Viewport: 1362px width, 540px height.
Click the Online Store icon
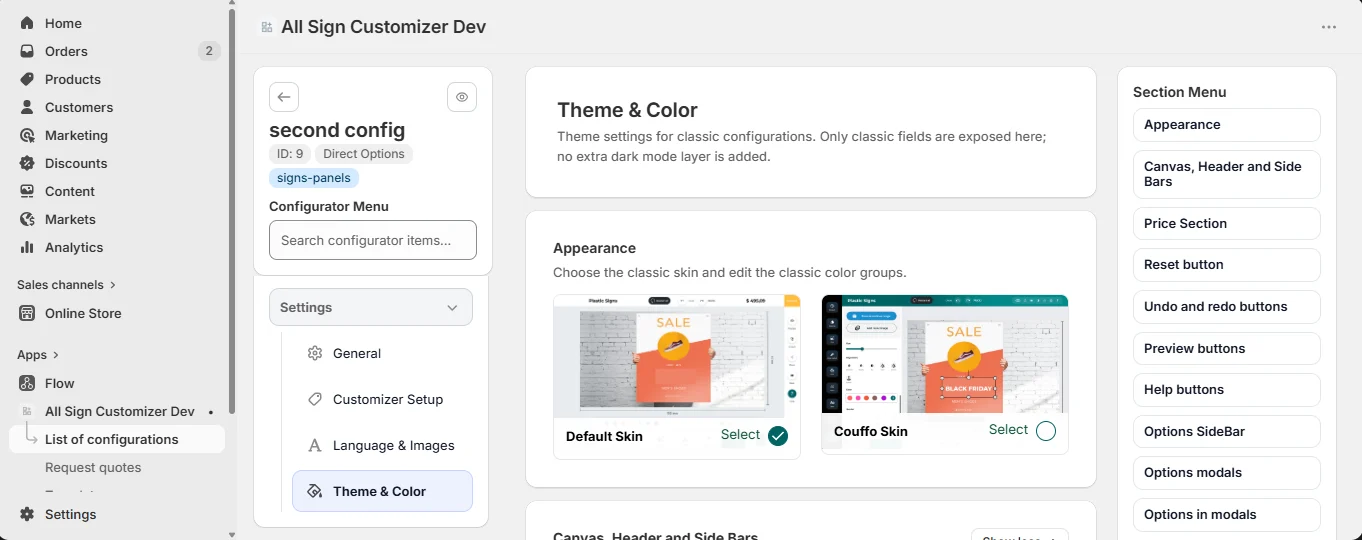(27, 313)
